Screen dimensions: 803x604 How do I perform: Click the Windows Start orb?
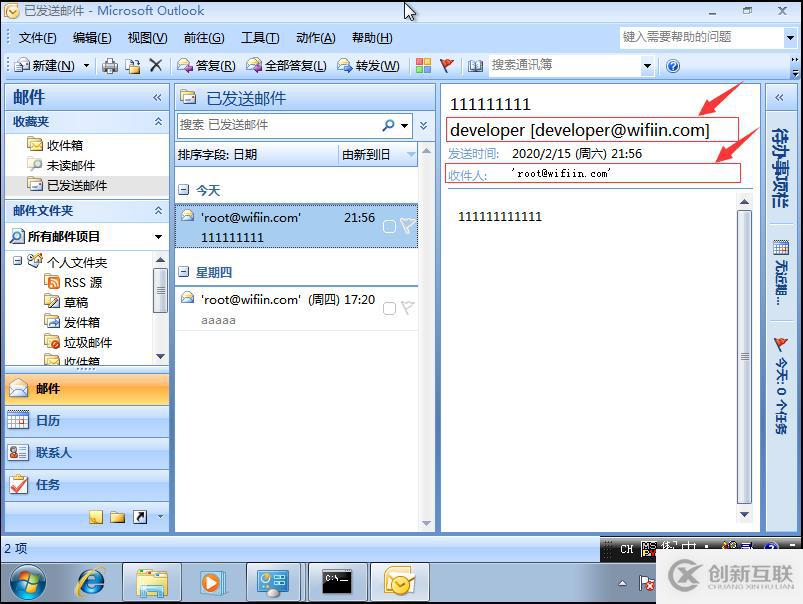coord(28,583)
